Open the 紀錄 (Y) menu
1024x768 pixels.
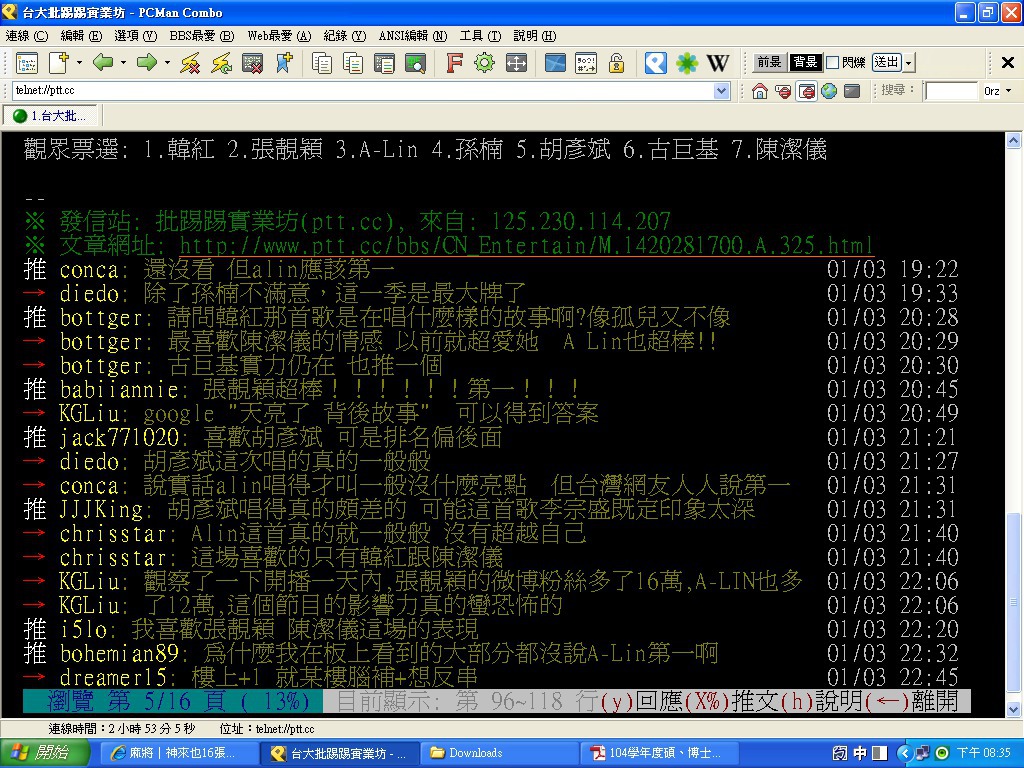(x=345, y=36)
